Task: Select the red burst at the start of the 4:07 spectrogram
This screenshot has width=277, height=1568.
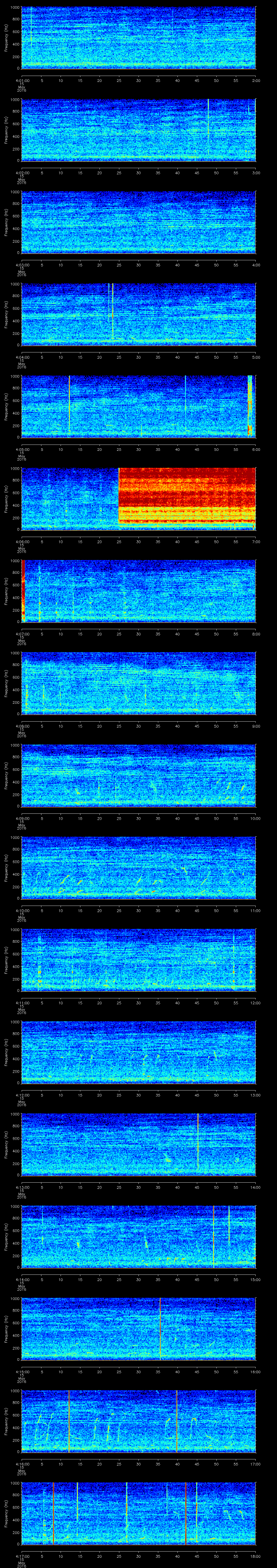Action: click(x=23, y=591)
